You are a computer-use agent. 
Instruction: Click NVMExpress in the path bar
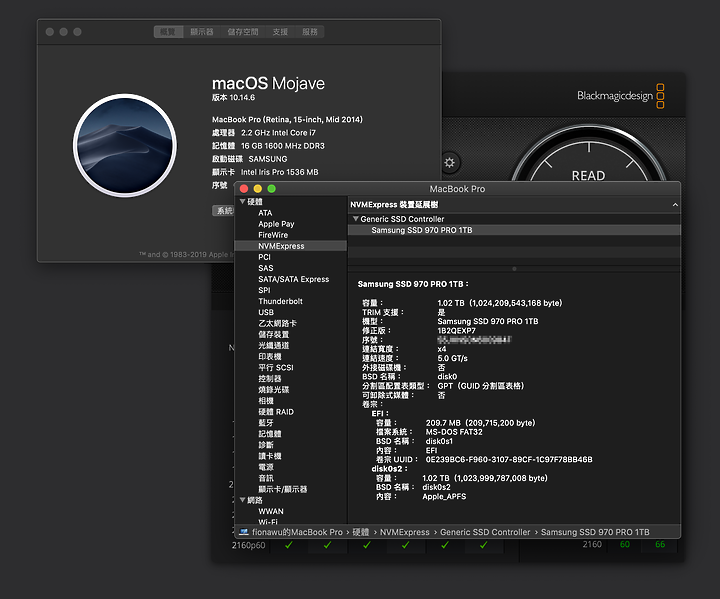point(405,532)
